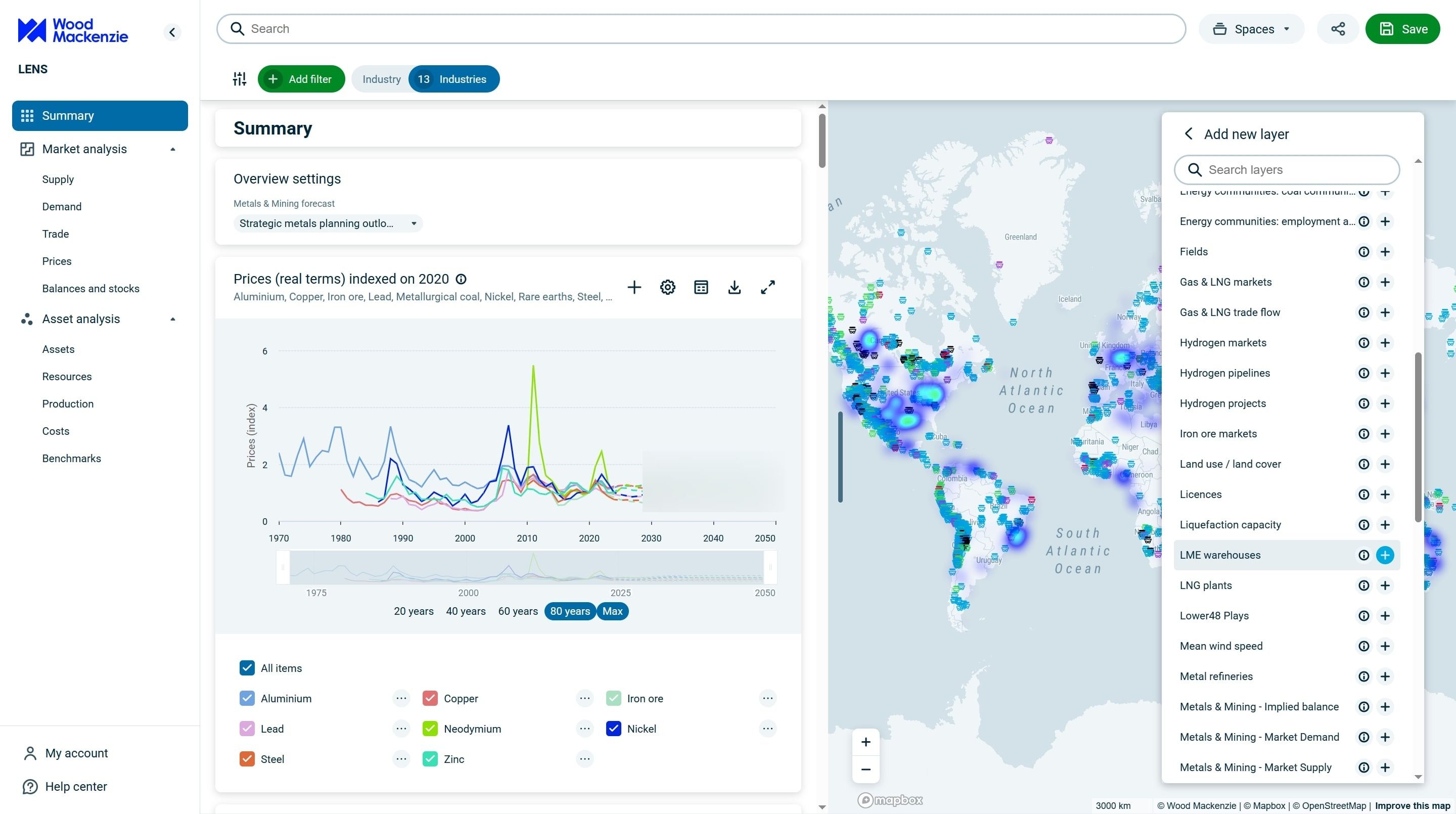Add the Licences layer

pos(1385,494)
